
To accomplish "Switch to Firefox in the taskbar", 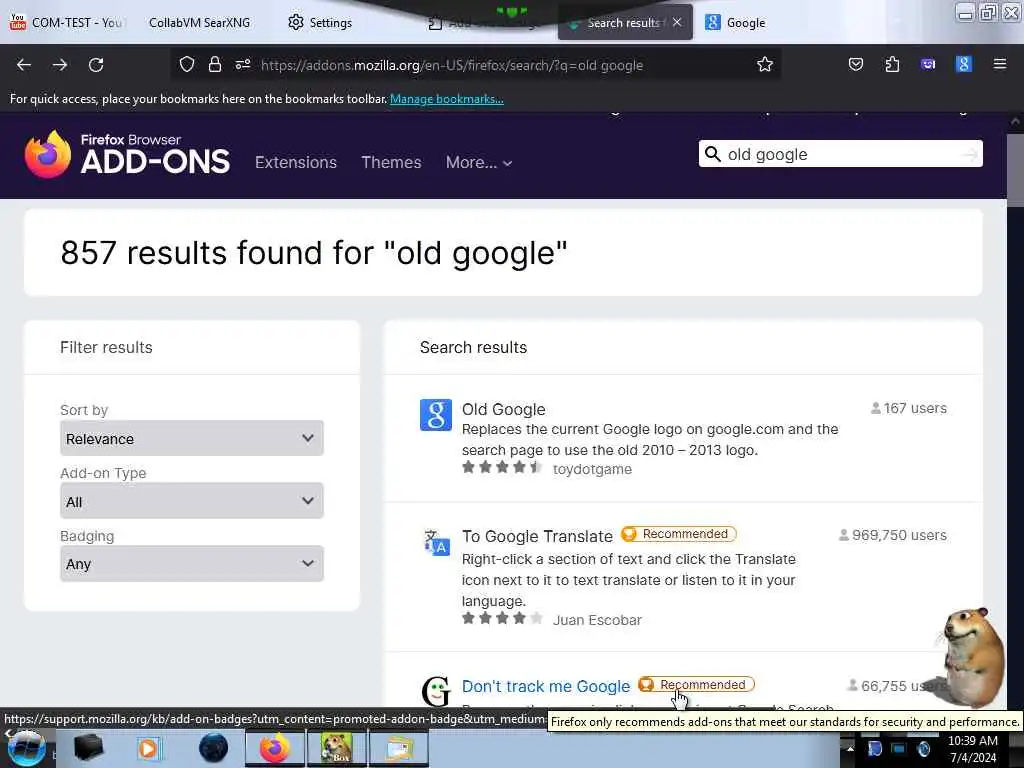I will [x=274, y=748].
